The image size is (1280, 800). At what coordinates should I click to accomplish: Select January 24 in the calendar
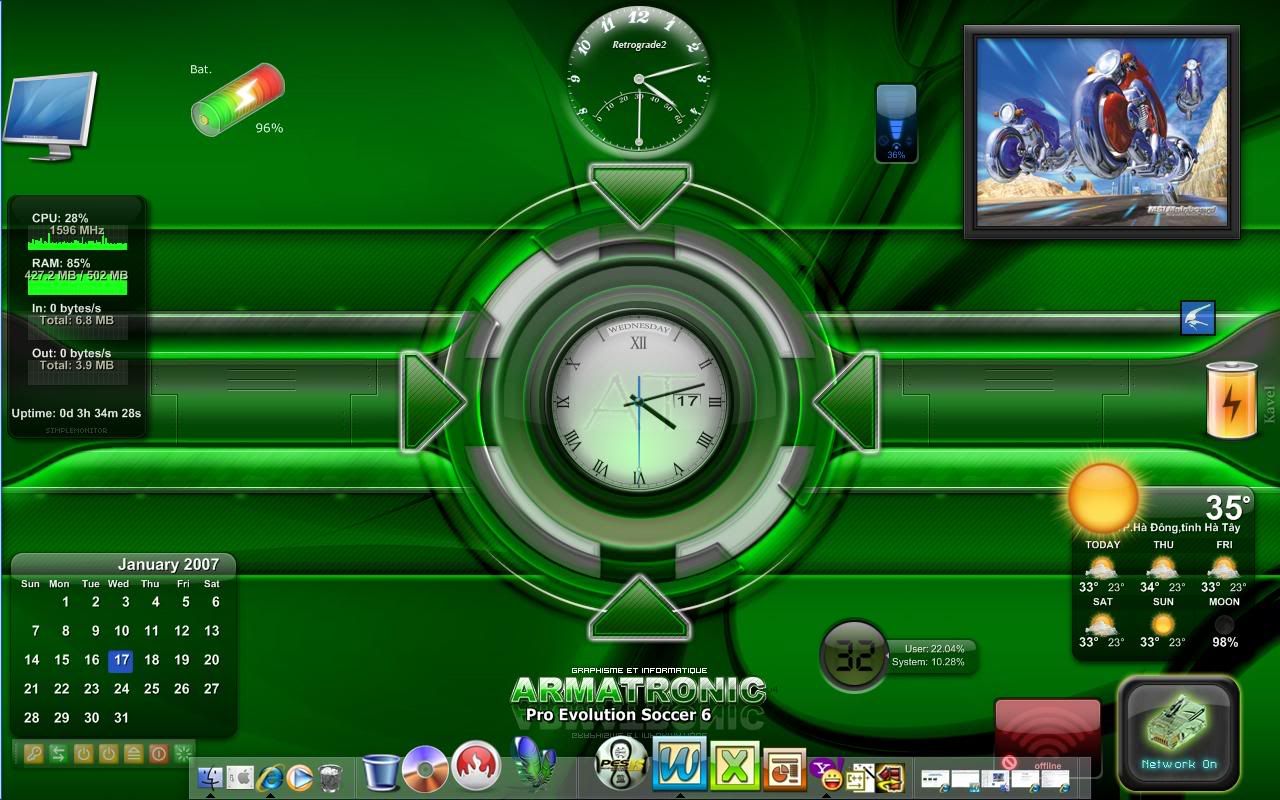pyautogui.click(x=121, y=689)
